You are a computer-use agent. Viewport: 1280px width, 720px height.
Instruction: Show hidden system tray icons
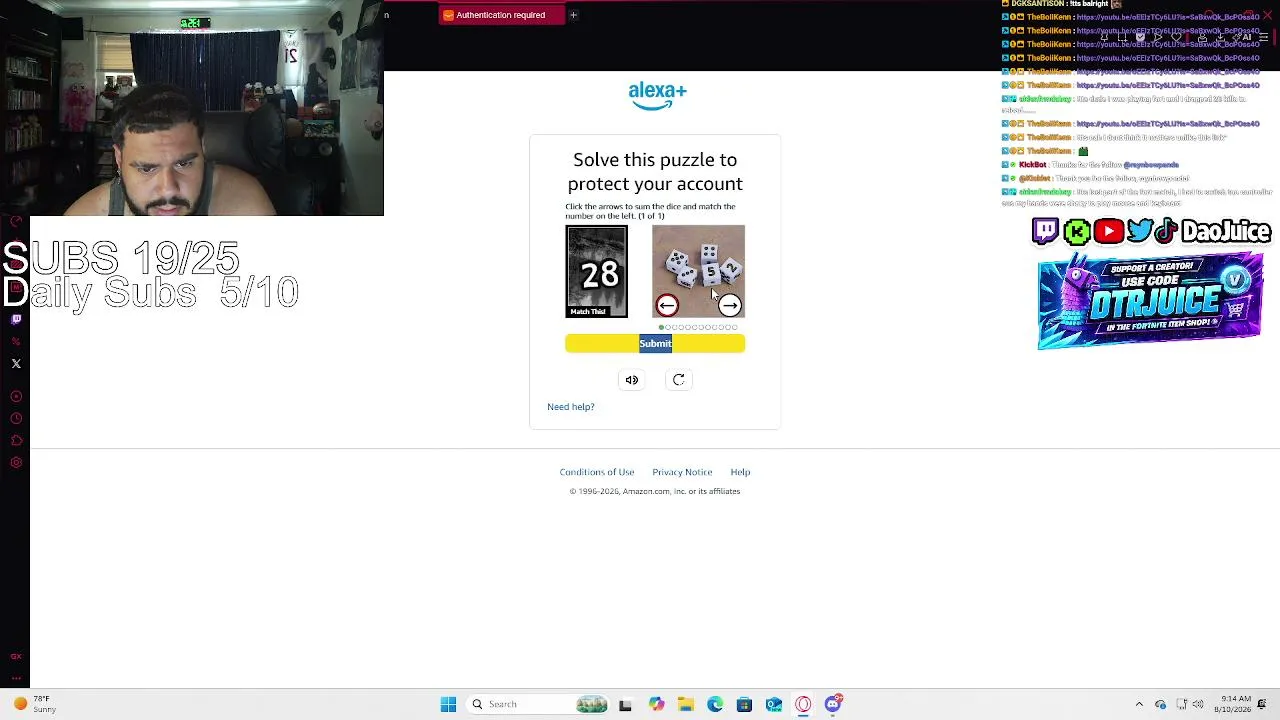point(1139,704)
